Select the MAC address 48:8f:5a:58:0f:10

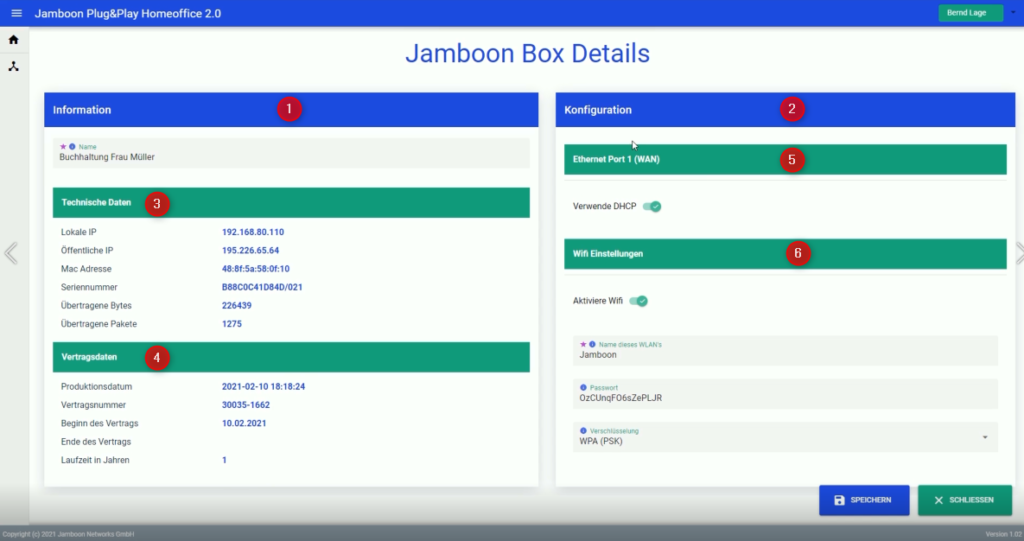point(255,269)
